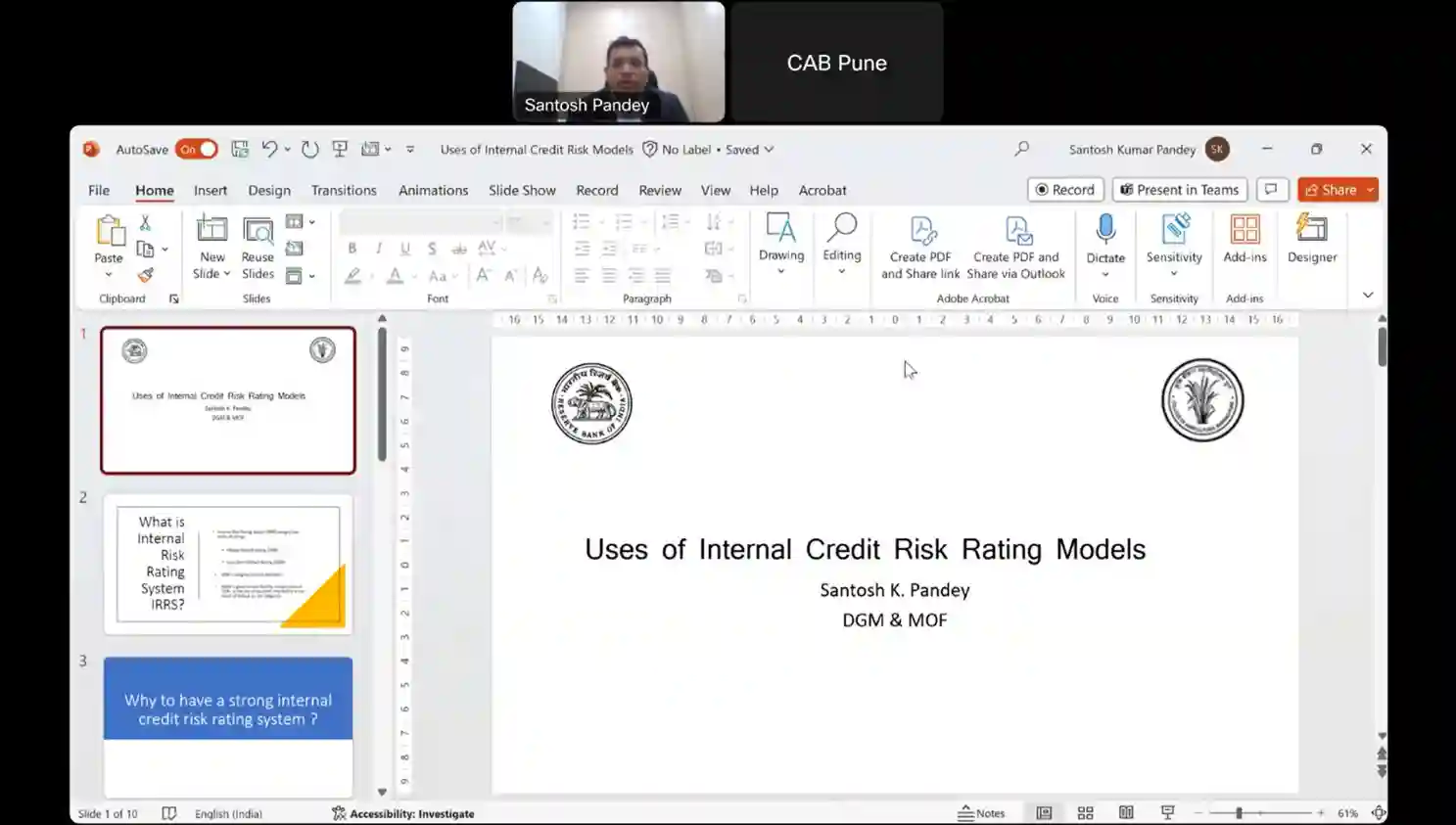
Task: Click Present in Teams button
Action: coord(1180,190)
